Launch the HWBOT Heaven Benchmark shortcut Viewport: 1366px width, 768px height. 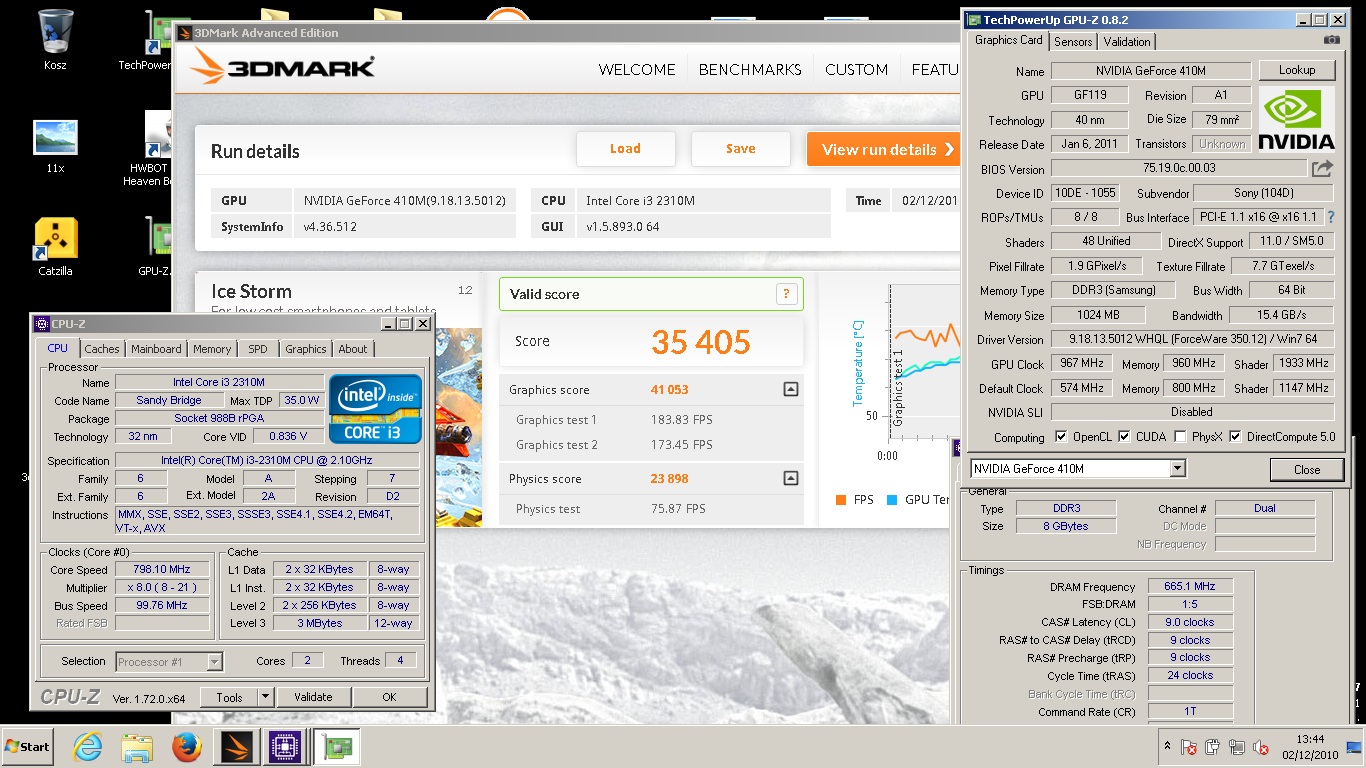coord(150,150)
